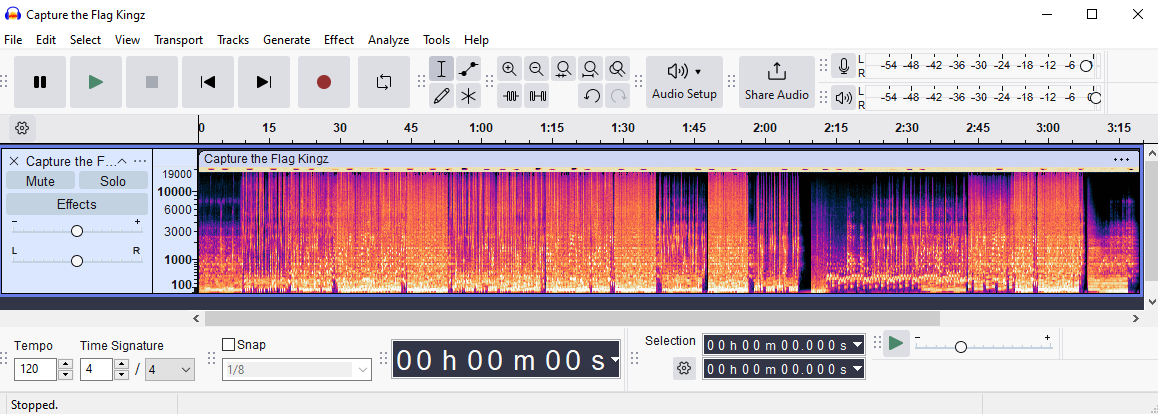Toggle the Loop playback button

coord(384,82)
